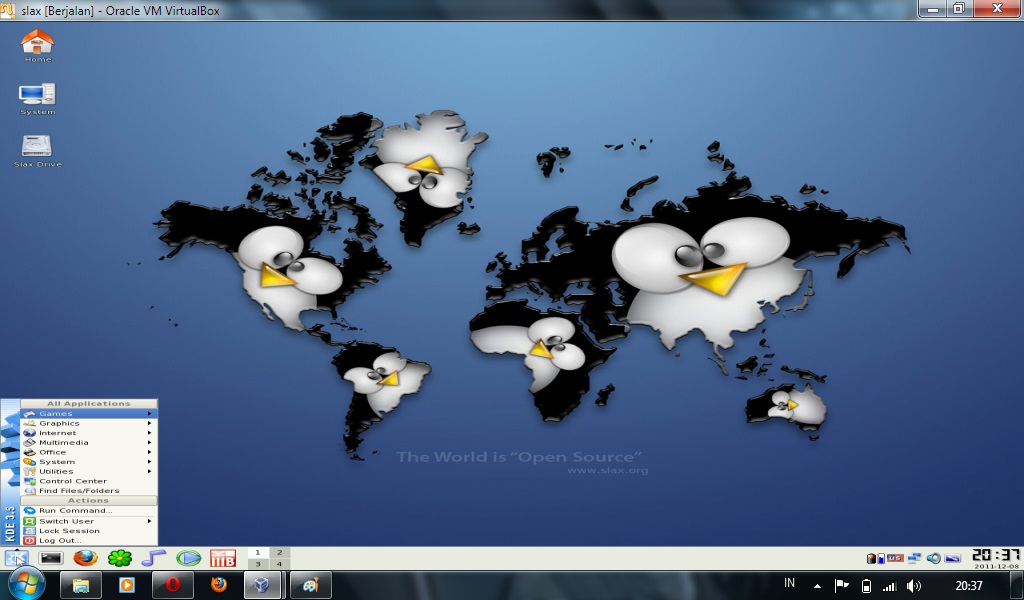The height and width of the screenshot is (600, 1024).
Task: Open the Games submenu
Action: (89, 413)
